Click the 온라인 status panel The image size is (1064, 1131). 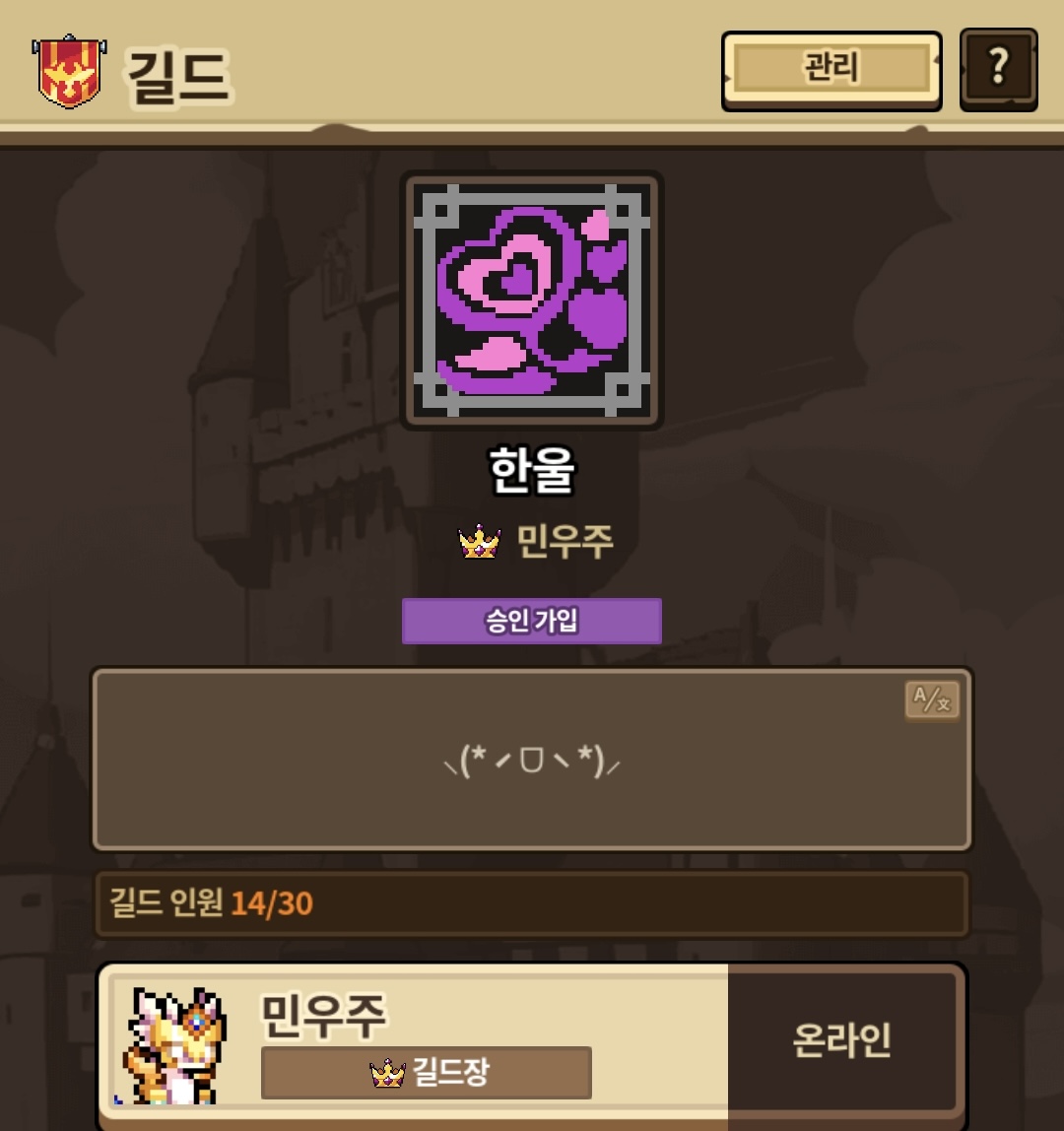pos(841,1040)
